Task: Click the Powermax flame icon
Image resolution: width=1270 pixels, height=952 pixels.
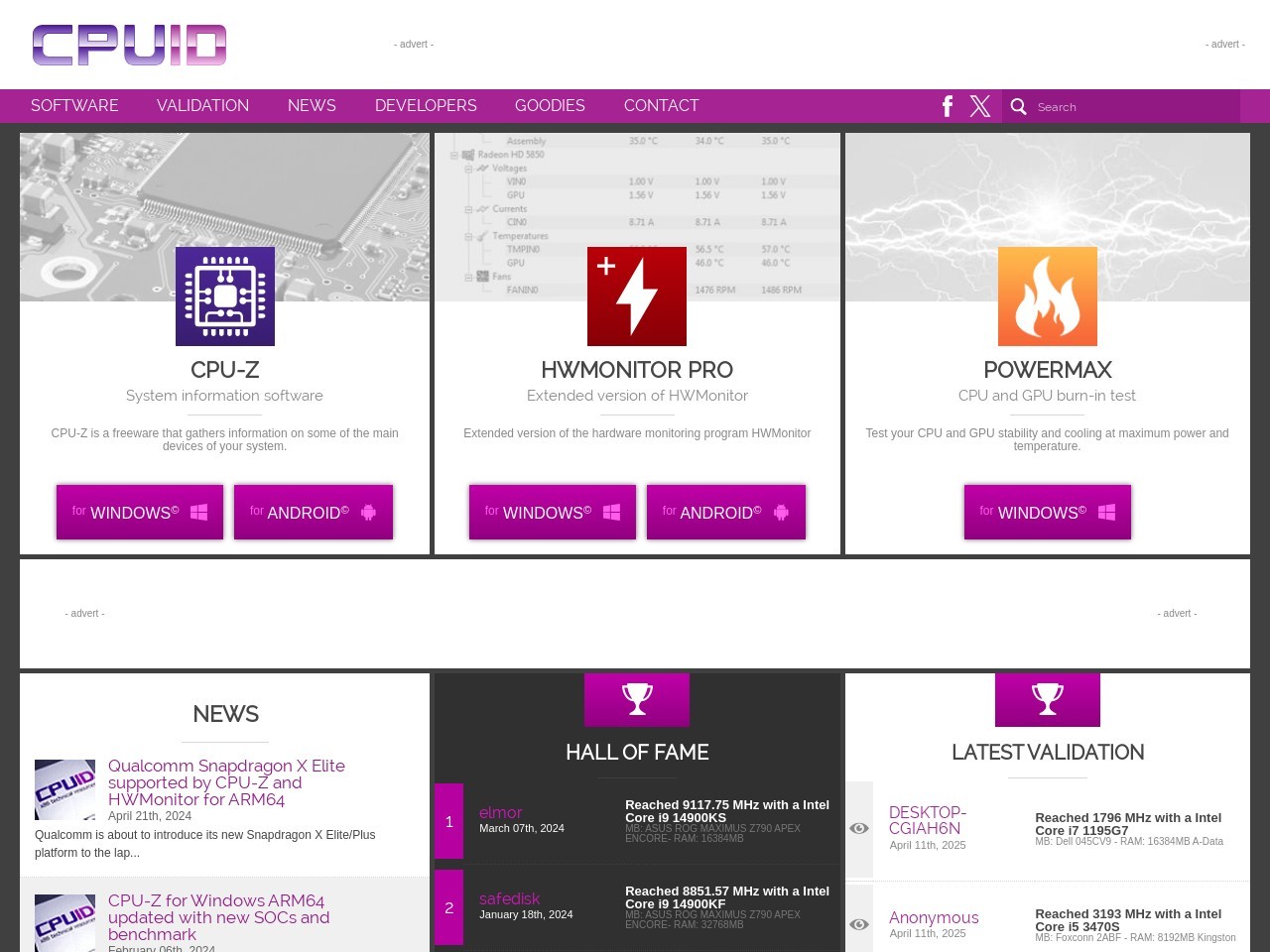Action: pyautogui.click(x=1048, y=297)
